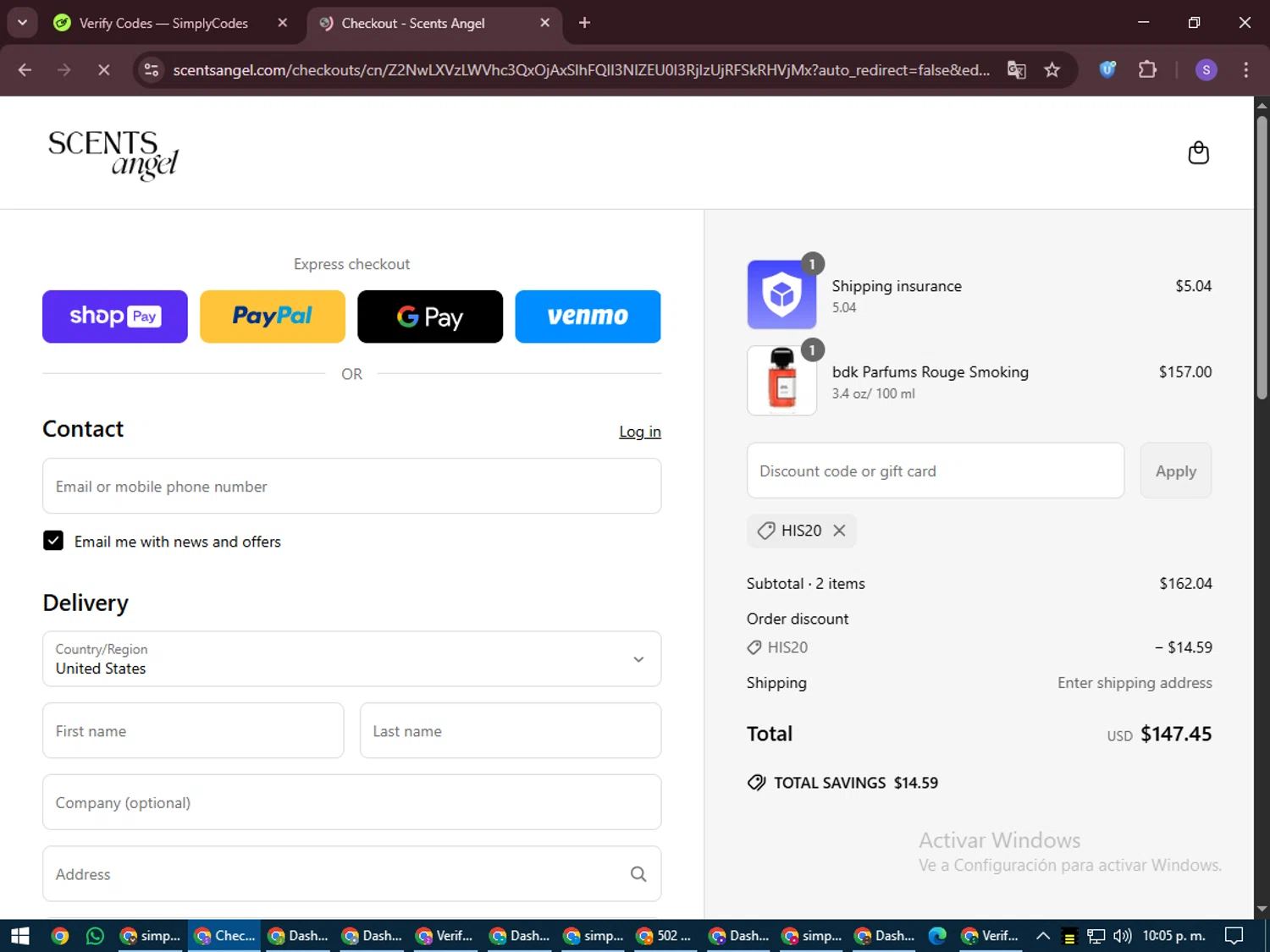Open the notifications action center
This screenshot has height=952, width=1270.
coord(1234,935)
